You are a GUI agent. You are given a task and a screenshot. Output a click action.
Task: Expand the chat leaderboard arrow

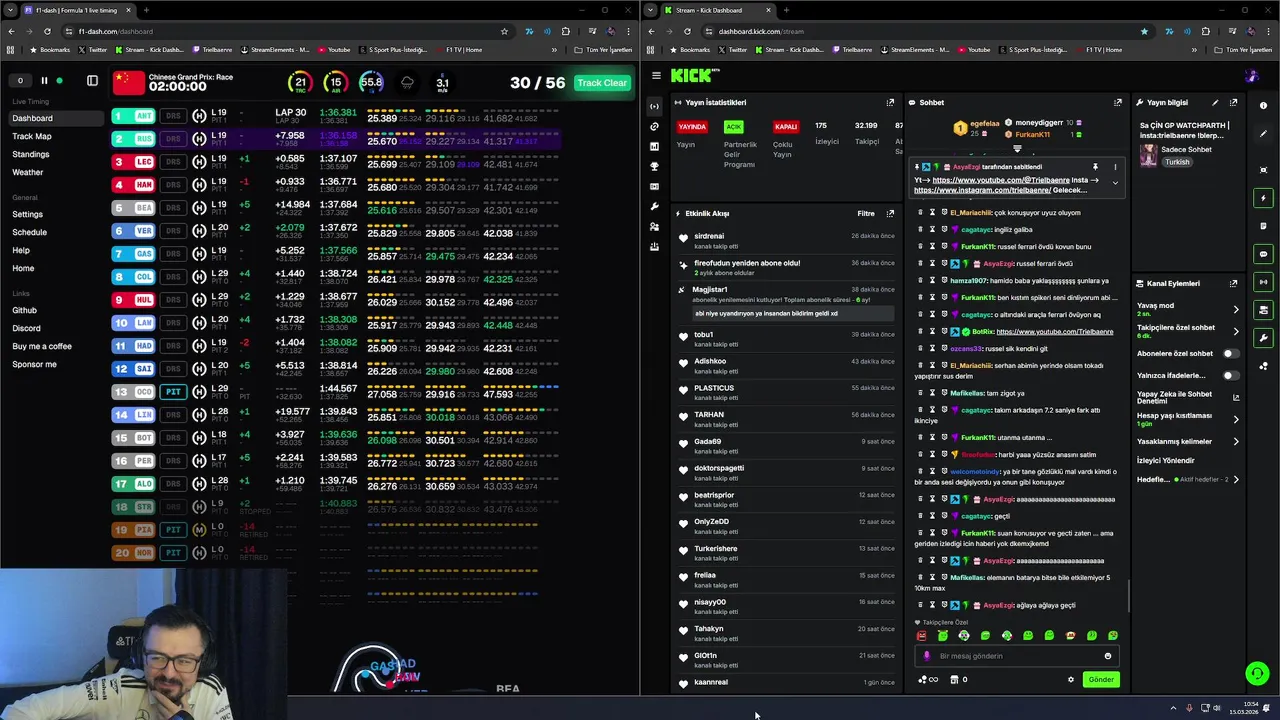point(1017,149)
